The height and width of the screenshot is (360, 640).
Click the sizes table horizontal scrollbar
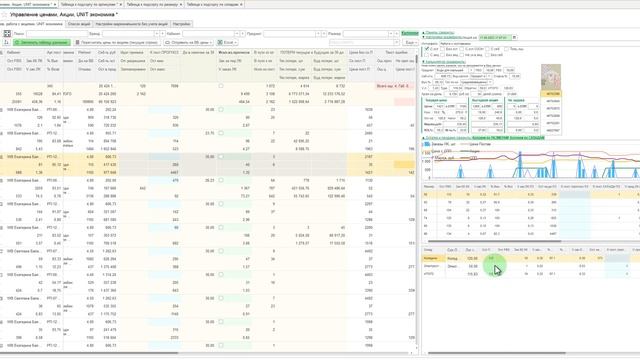[x=494, y=241]
